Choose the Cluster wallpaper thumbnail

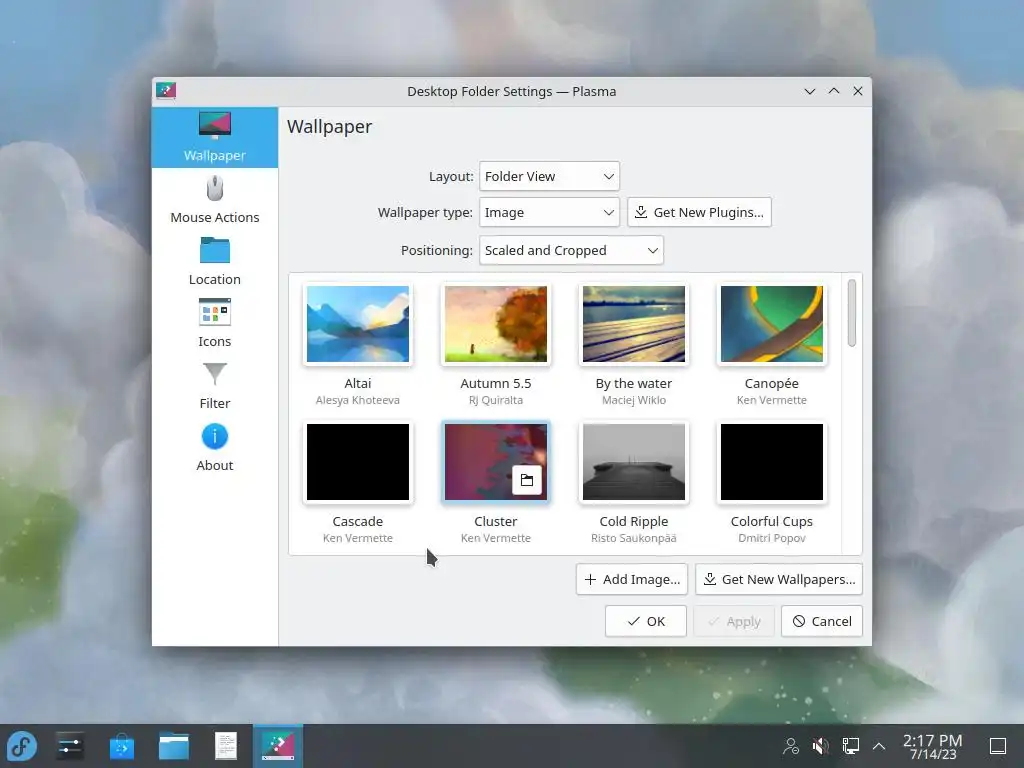pyautogui.click(x=496, y=462)
